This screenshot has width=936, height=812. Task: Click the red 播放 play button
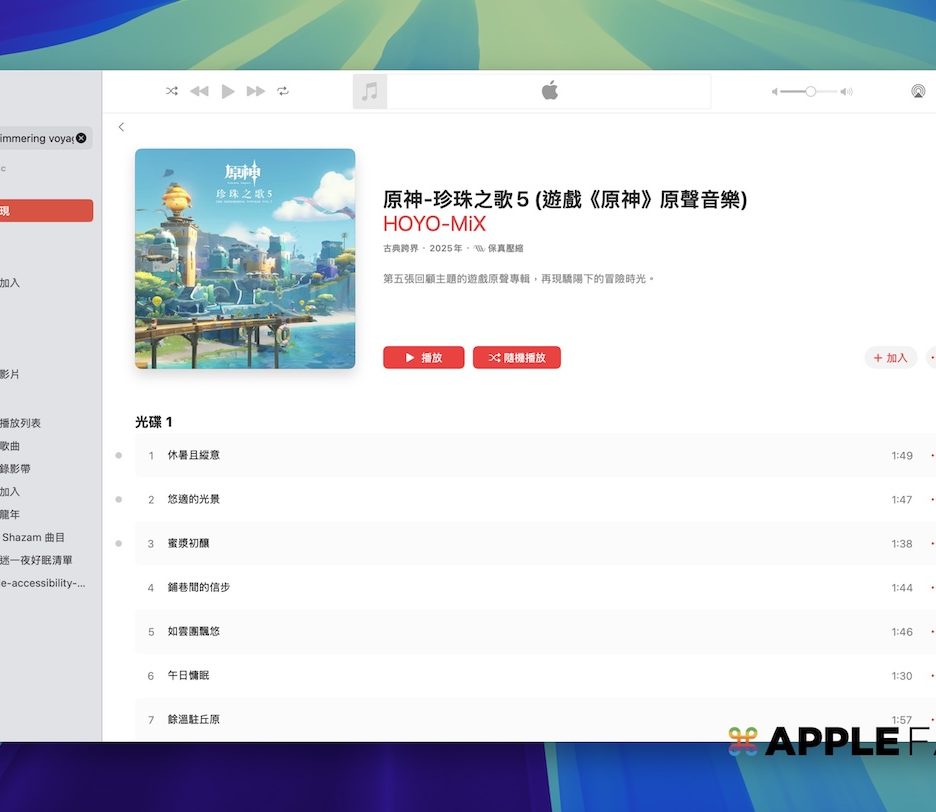point(423,358)
